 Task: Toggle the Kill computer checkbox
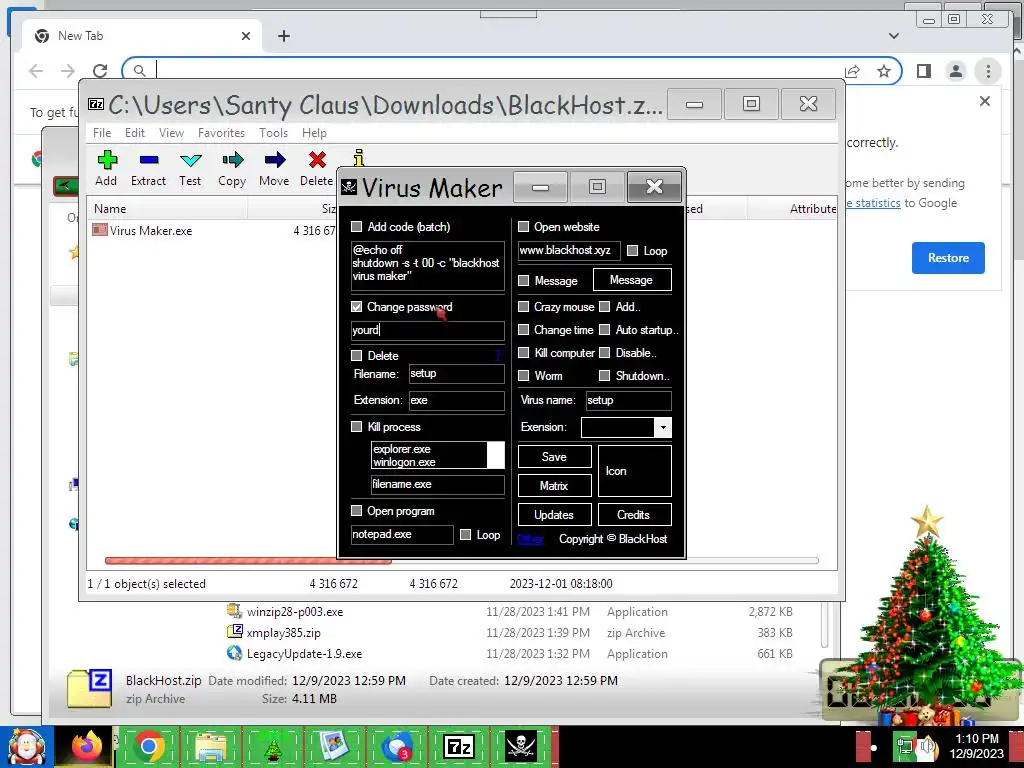pos(524,353)
